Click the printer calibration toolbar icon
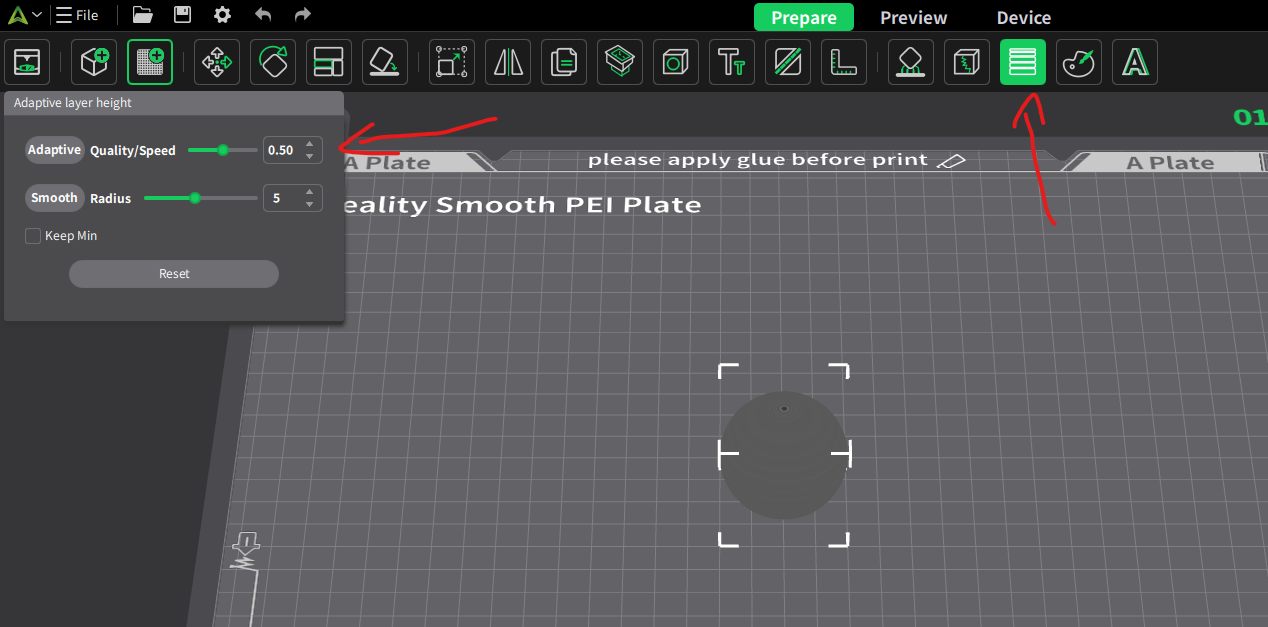1268x627 pixels. (27, 62)
